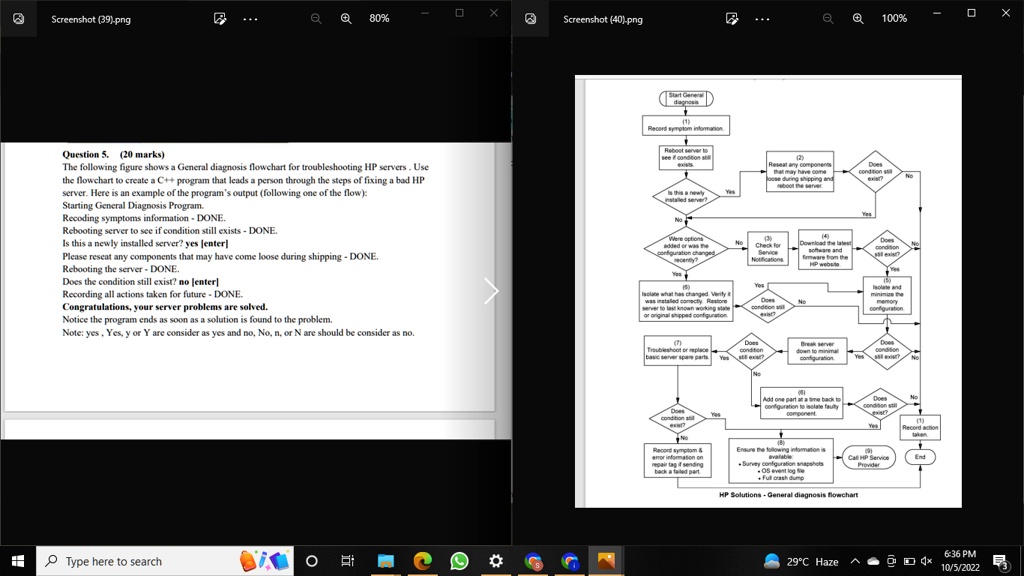
Task: Expand hidden icons in the system tray
Action: coord(855,561)
